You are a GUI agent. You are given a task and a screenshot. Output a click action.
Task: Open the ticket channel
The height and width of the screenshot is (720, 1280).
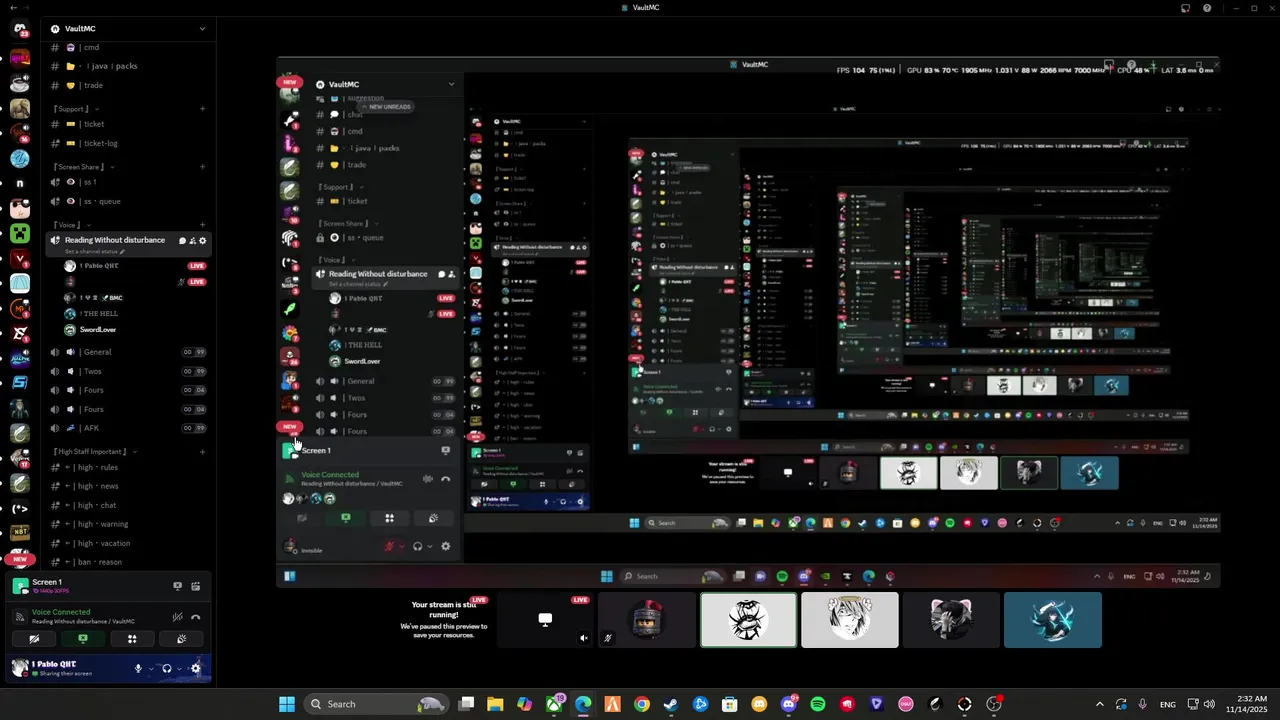[128, 124]
